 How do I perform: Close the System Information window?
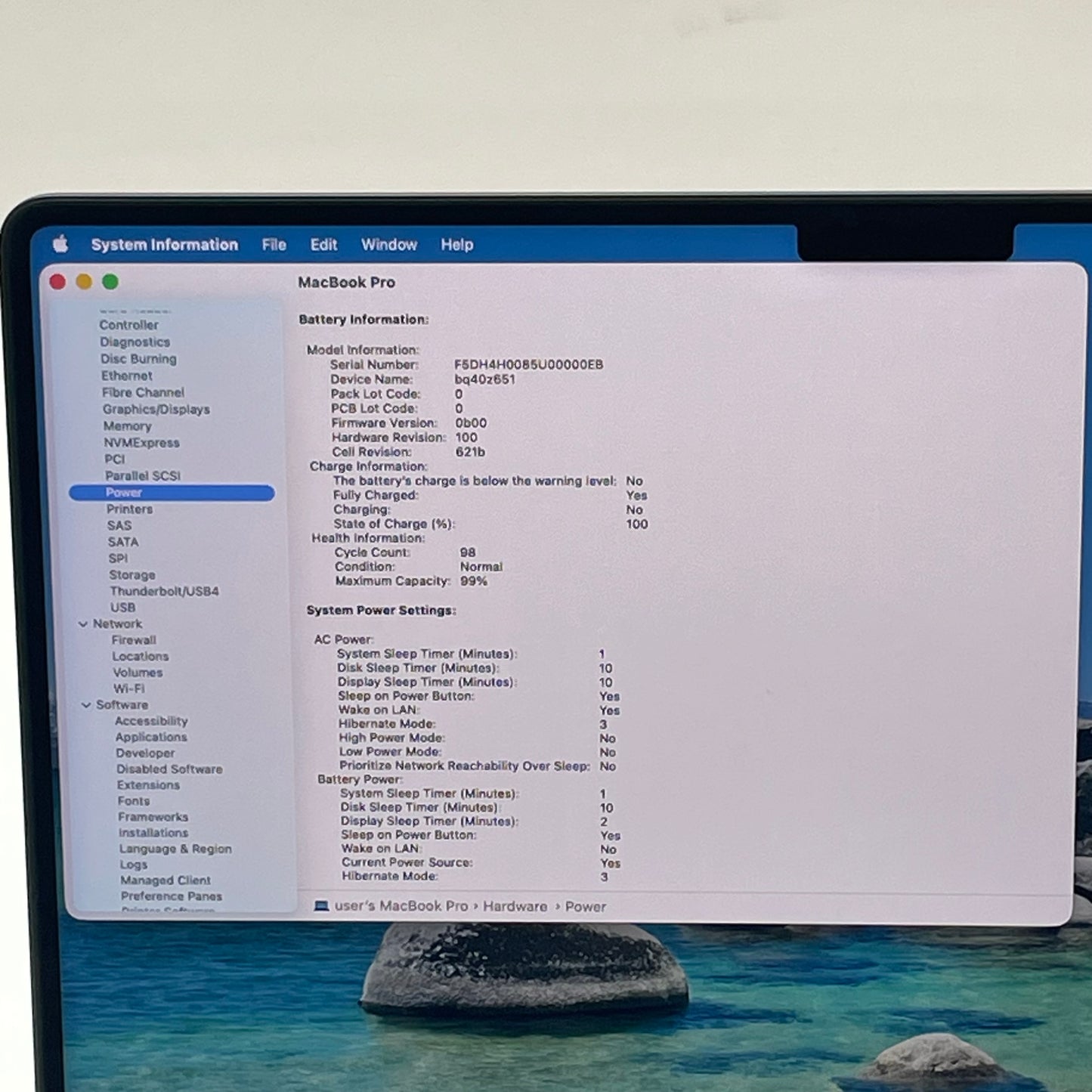(57, 282)
